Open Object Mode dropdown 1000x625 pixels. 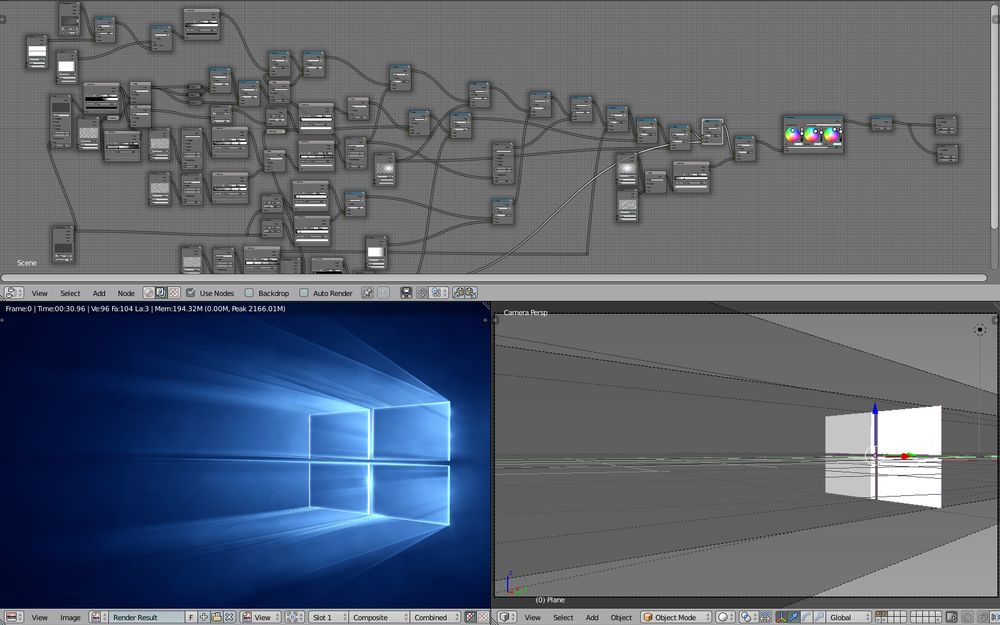click(676, 617)
